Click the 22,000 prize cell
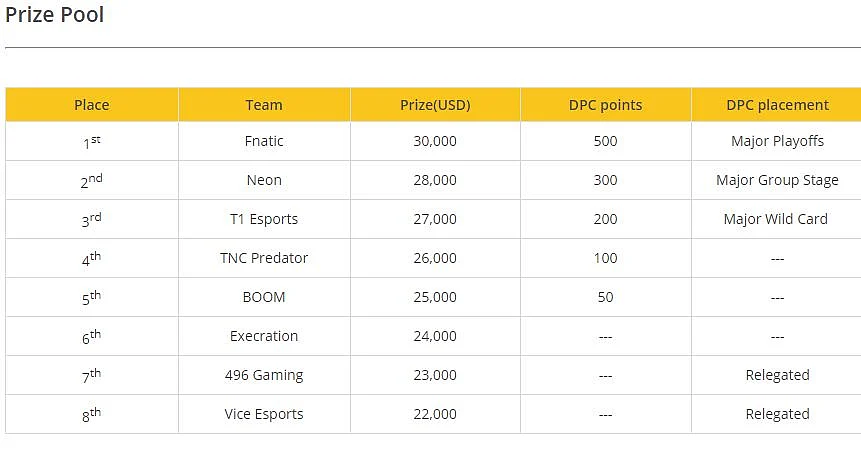The image size is (861, 453). (435, 414)
